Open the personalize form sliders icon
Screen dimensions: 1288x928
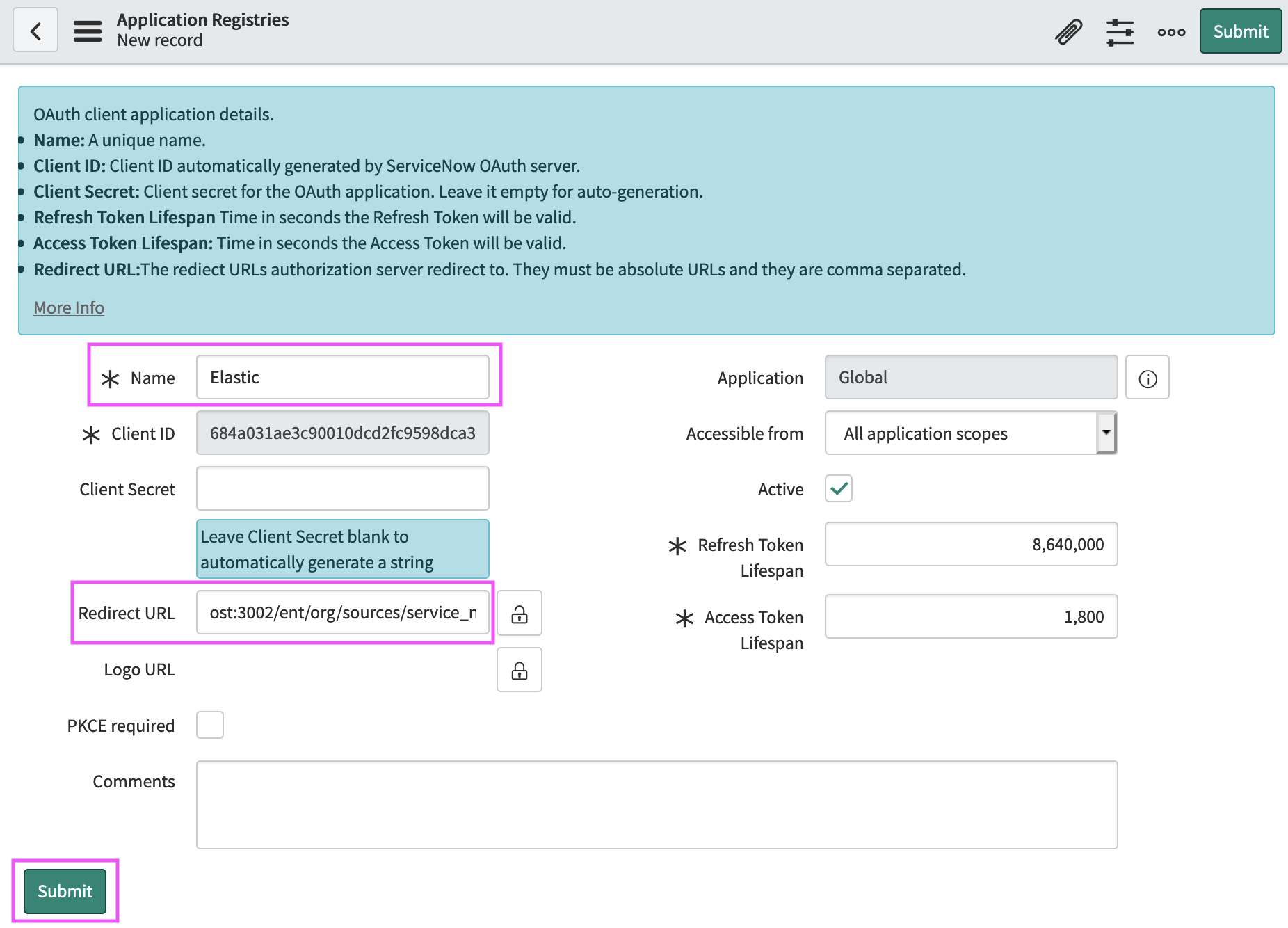click(x=1120, y=32)
